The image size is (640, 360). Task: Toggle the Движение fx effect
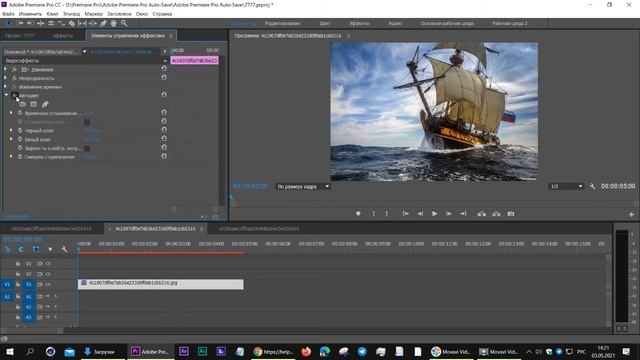click(14, 69)
